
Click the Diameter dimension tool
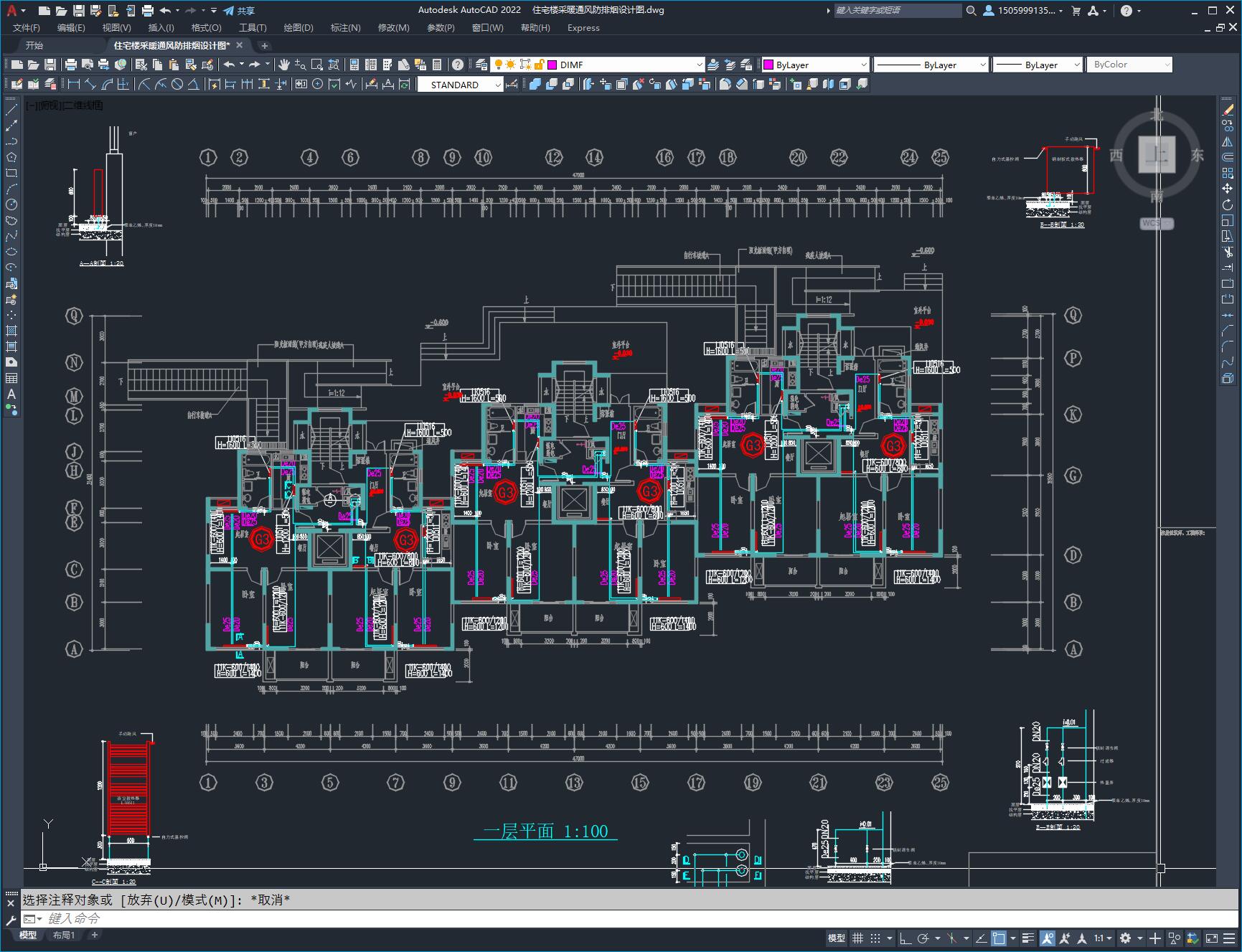coord(177,84)
